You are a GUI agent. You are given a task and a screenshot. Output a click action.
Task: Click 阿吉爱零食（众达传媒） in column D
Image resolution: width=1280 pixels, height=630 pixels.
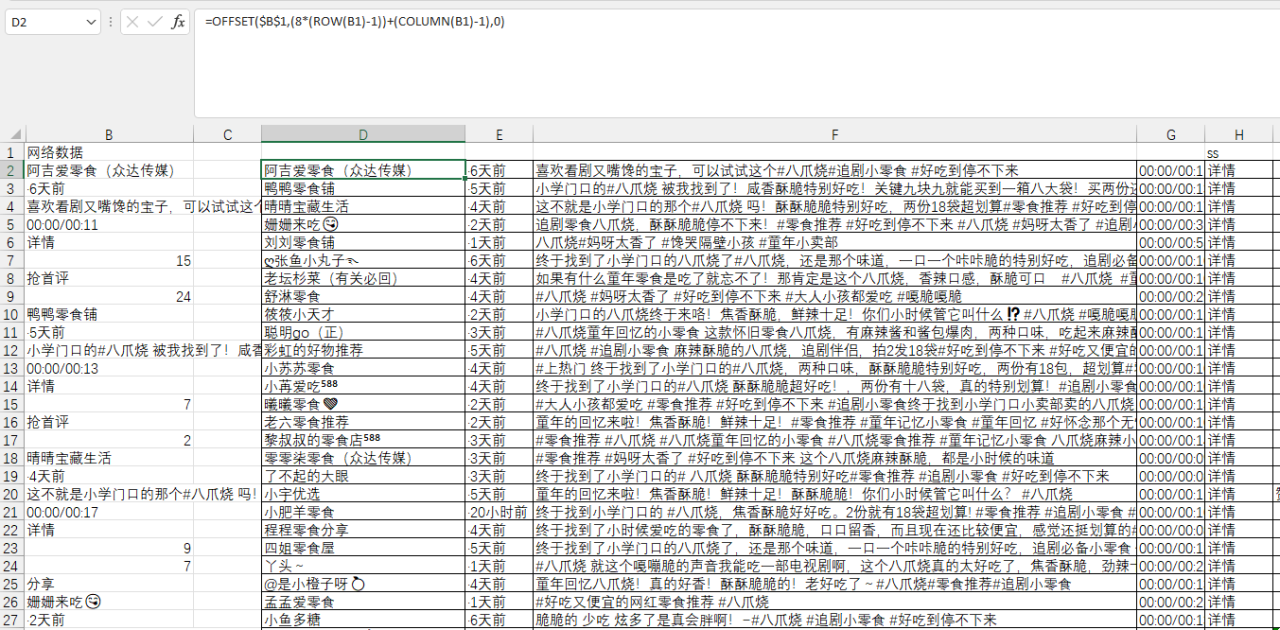tap(363, 171)
